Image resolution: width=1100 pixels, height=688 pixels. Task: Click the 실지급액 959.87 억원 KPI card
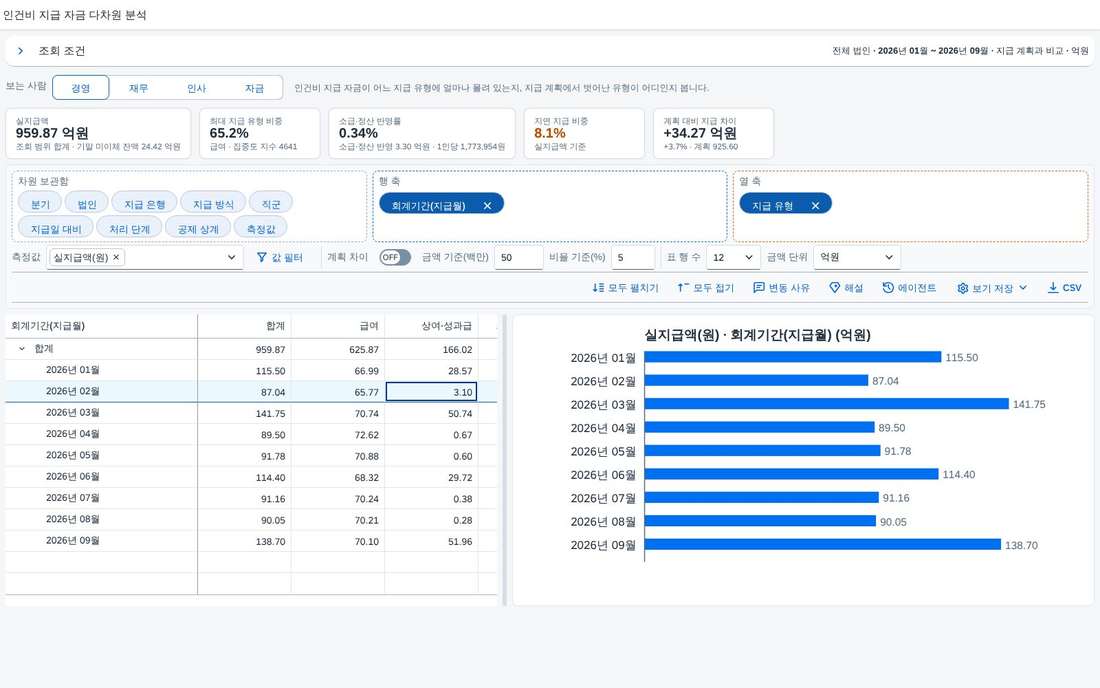(x=98, y=133)
